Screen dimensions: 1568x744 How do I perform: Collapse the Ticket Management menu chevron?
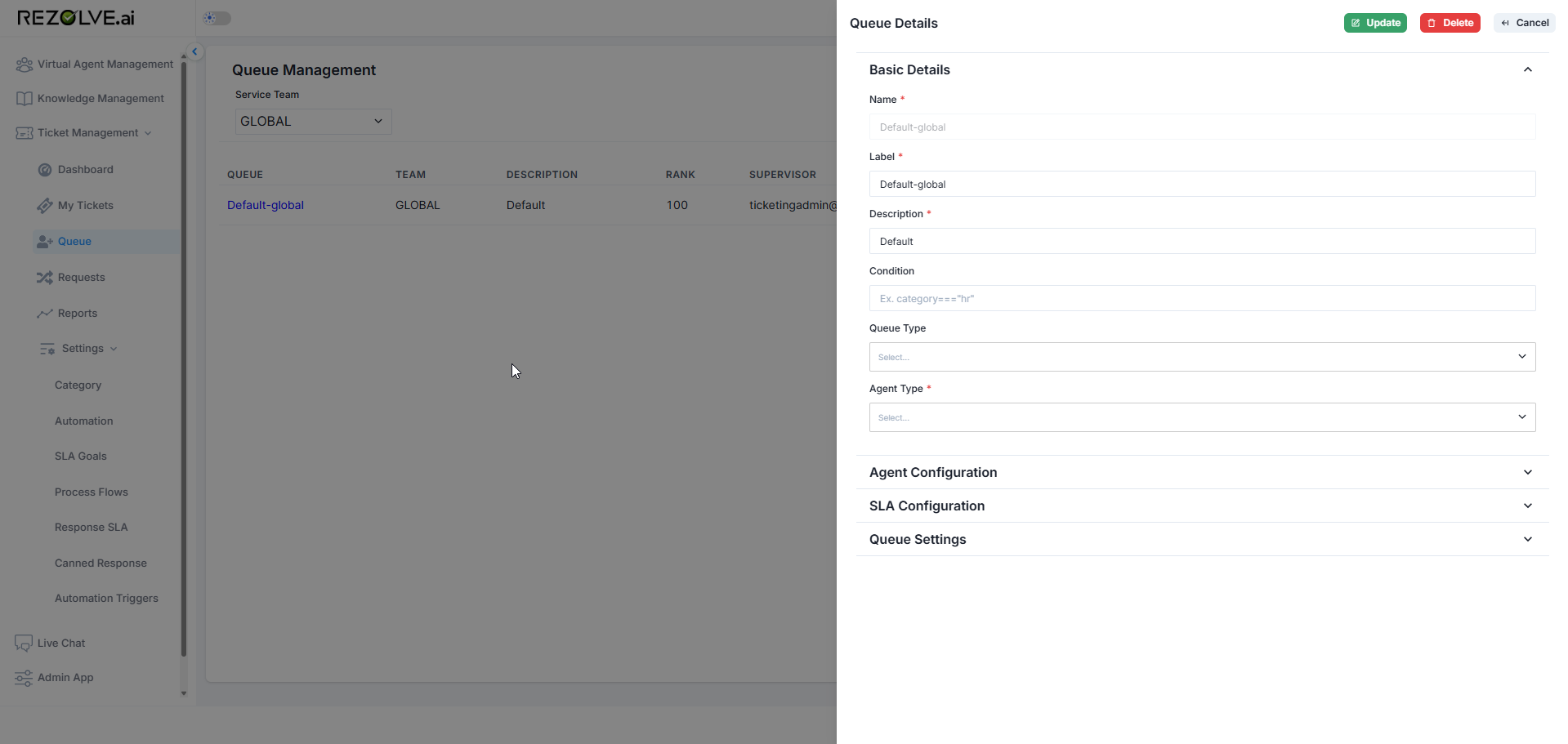[x=148, y=133]
